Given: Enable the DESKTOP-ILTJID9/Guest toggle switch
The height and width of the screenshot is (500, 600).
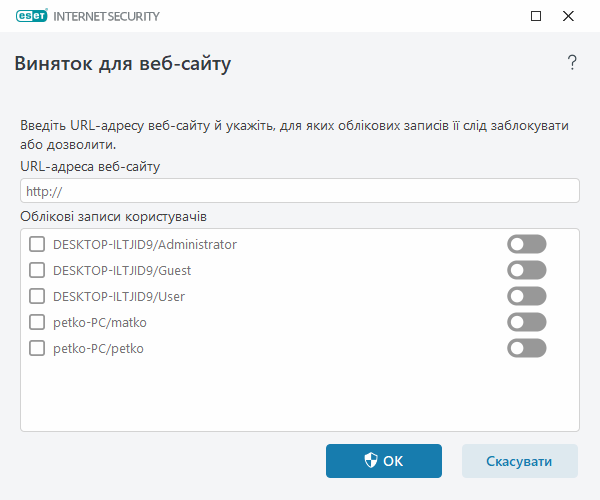Looking at the screenshot, I should coord(527,270).
